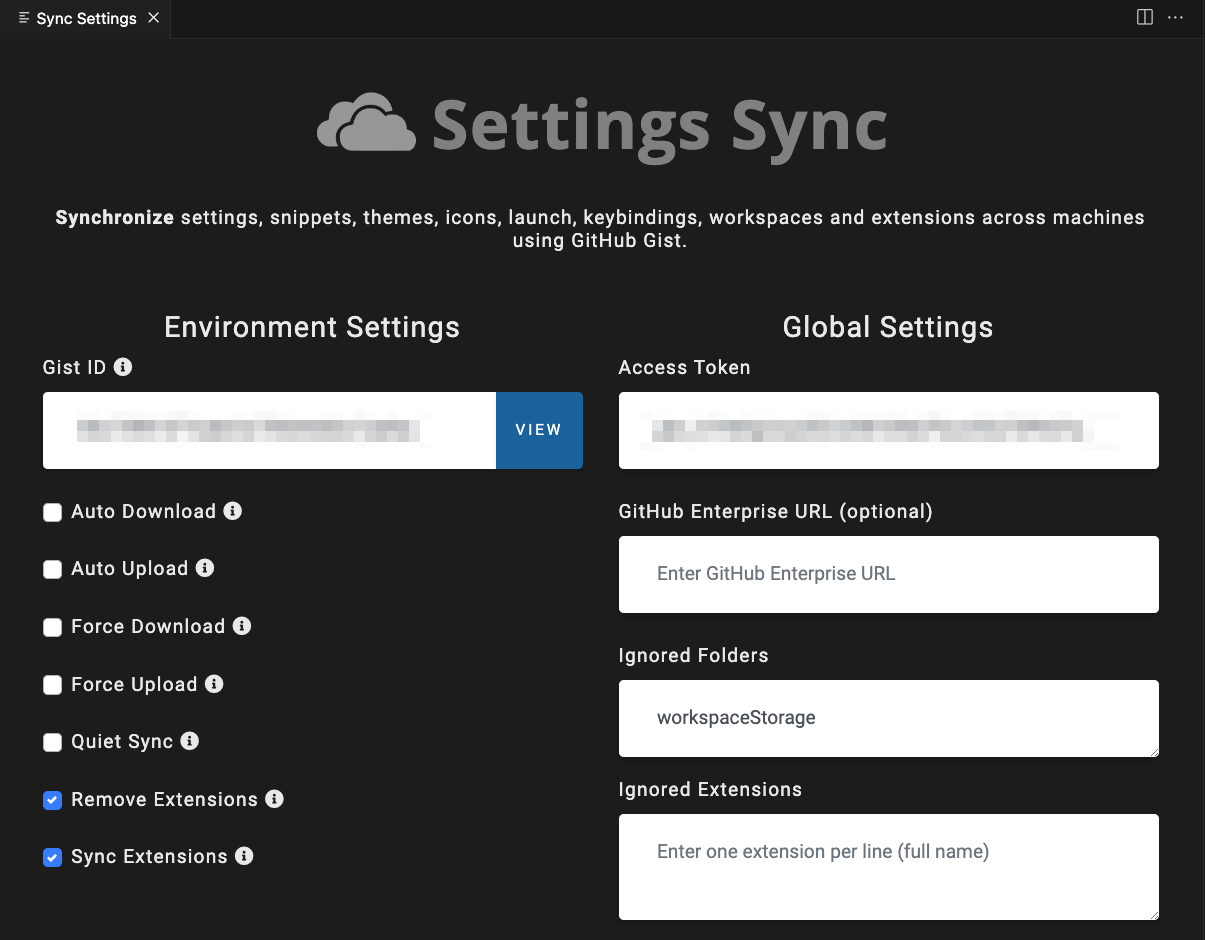
Task: Click the Auto Download info icon
Action: click(x=233, y=511)
